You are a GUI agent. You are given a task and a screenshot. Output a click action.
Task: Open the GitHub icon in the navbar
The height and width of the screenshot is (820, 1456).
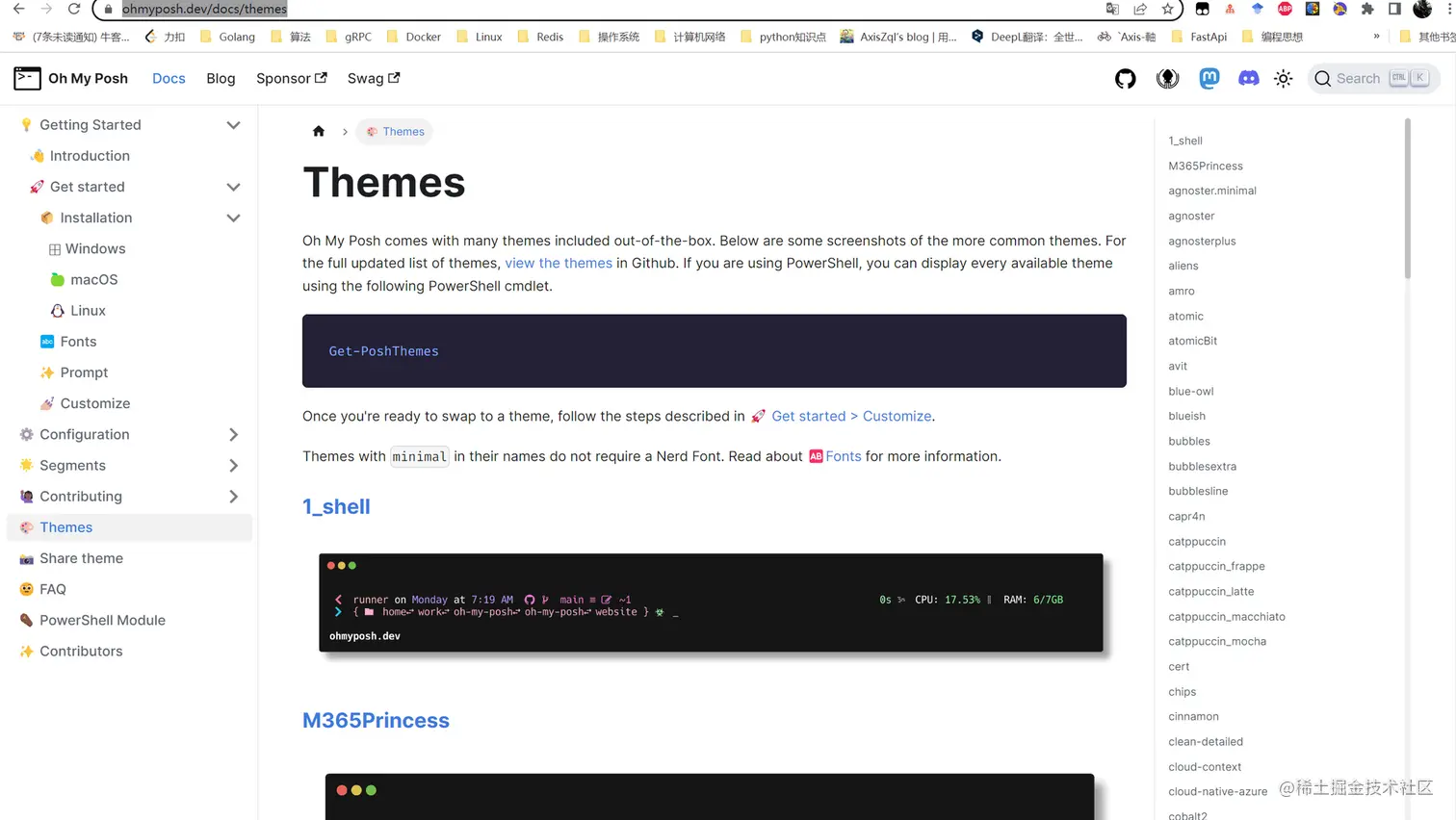[x=1125, y=79]
